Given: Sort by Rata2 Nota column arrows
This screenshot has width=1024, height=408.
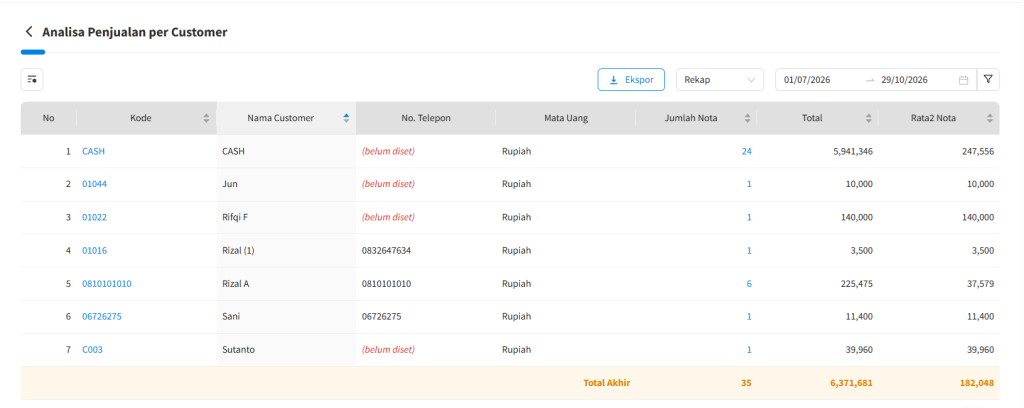Looking at the screenshot, I should [x=989, y=118].
